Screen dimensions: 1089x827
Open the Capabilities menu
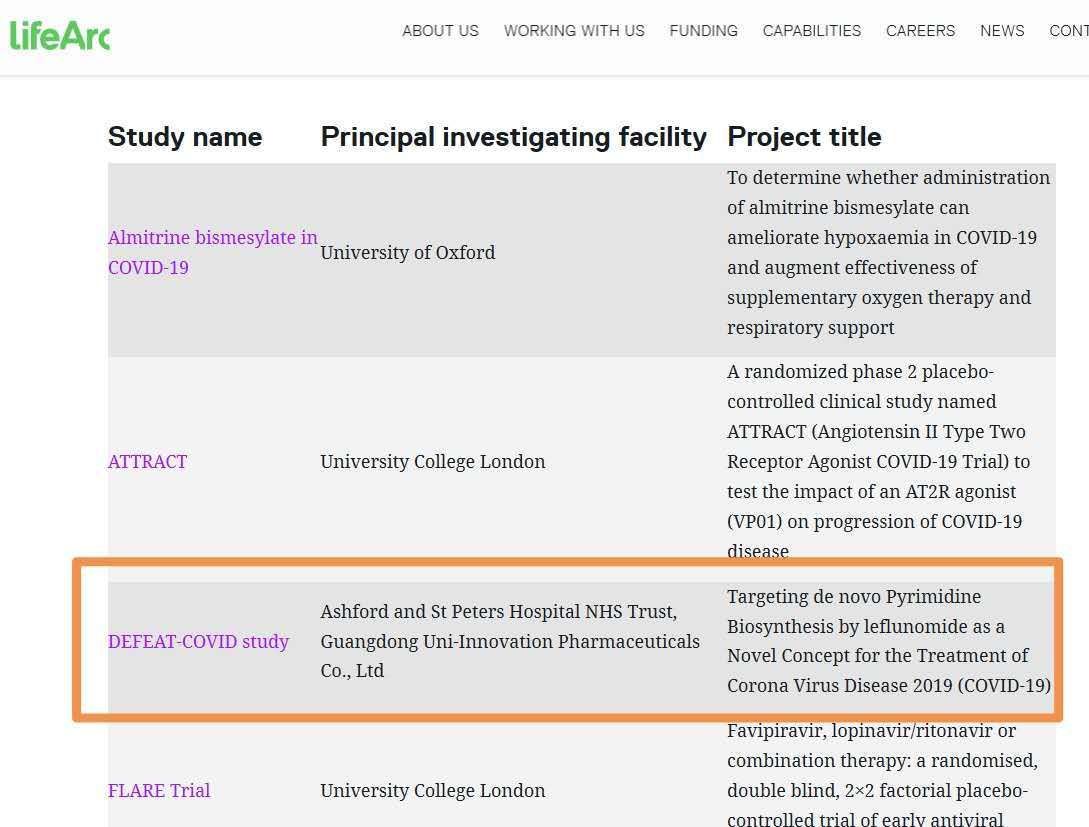coord(812,31)
